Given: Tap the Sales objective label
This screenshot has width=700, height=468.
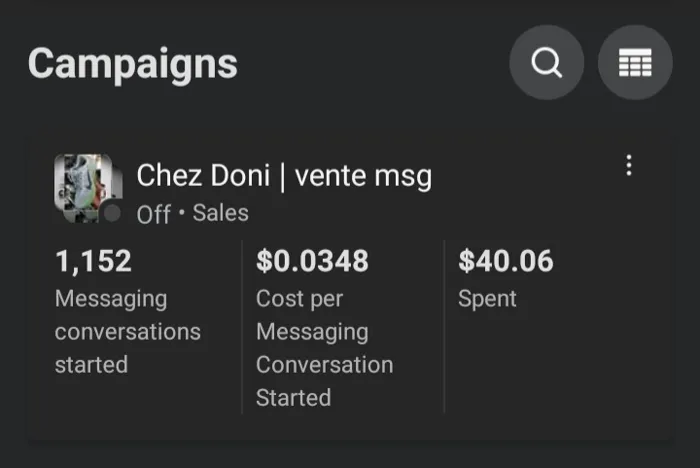Looking at the screenshot, I should 221,213.
